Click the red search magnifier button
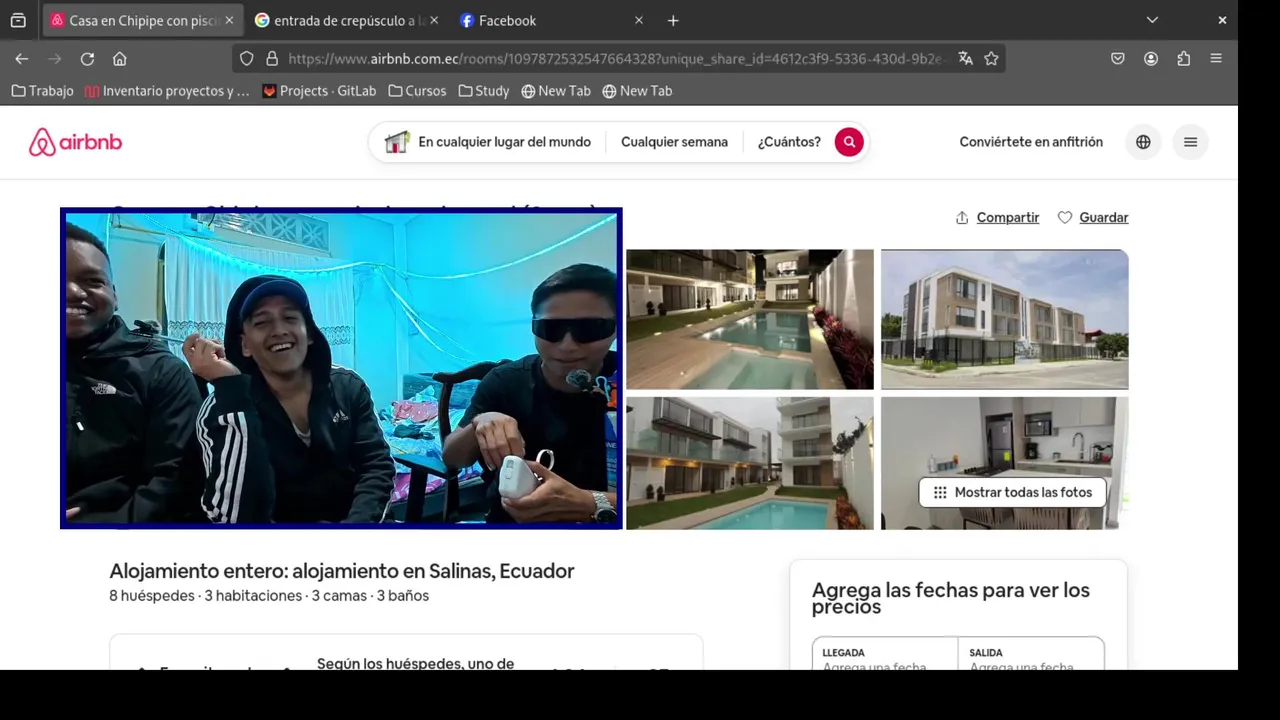Viewport: 1280px width, 720px height. (849, 142)
